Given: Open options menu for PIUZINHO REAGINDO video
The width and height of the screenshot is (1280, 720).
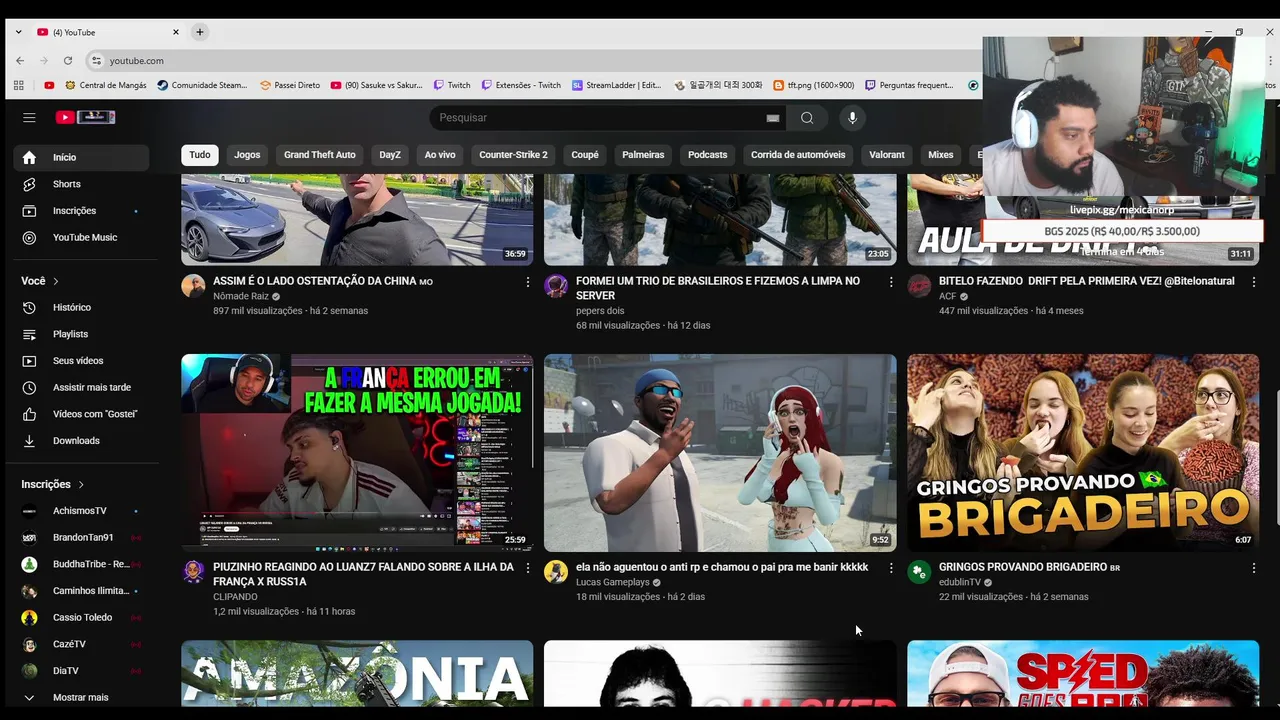Looking at the screenshot, I should pos(528,568).
